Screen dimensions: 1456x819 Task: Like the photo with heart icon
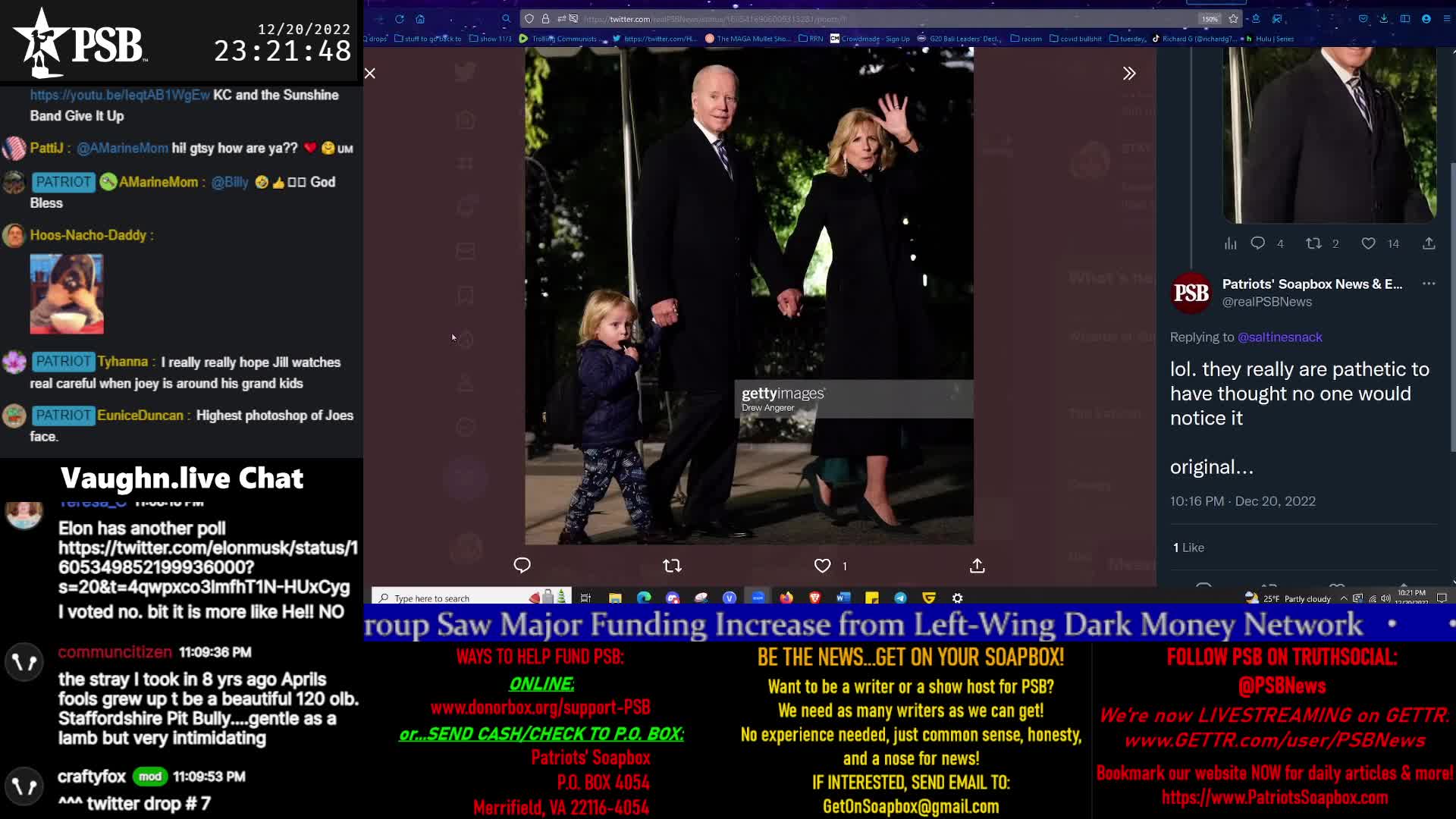coord(823,566)
